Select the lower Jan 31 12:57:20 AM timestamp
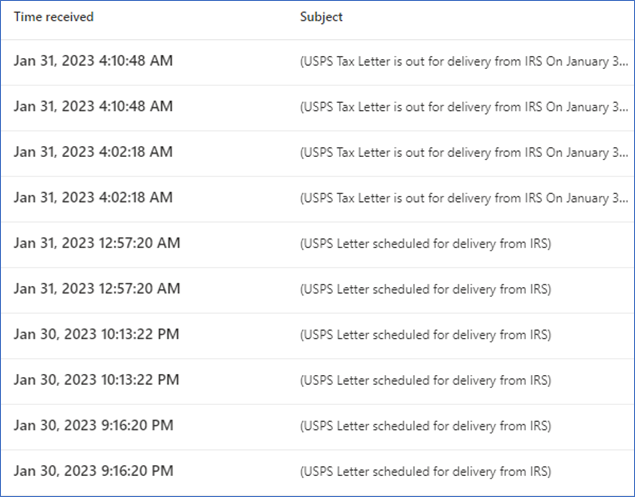 pyautogui.click(x=97, y=289)
